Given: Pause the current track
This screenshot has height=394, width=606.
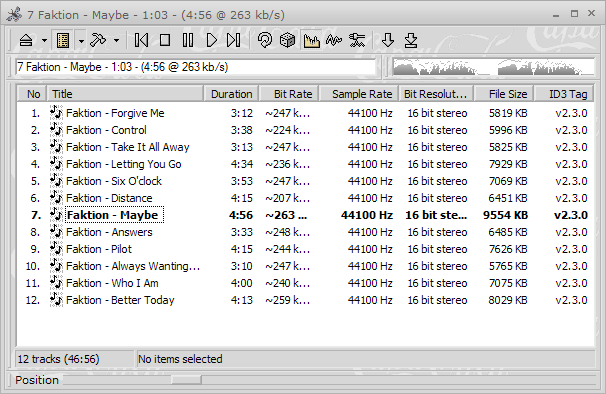Looking at the screenshot, I should point(188,40).
